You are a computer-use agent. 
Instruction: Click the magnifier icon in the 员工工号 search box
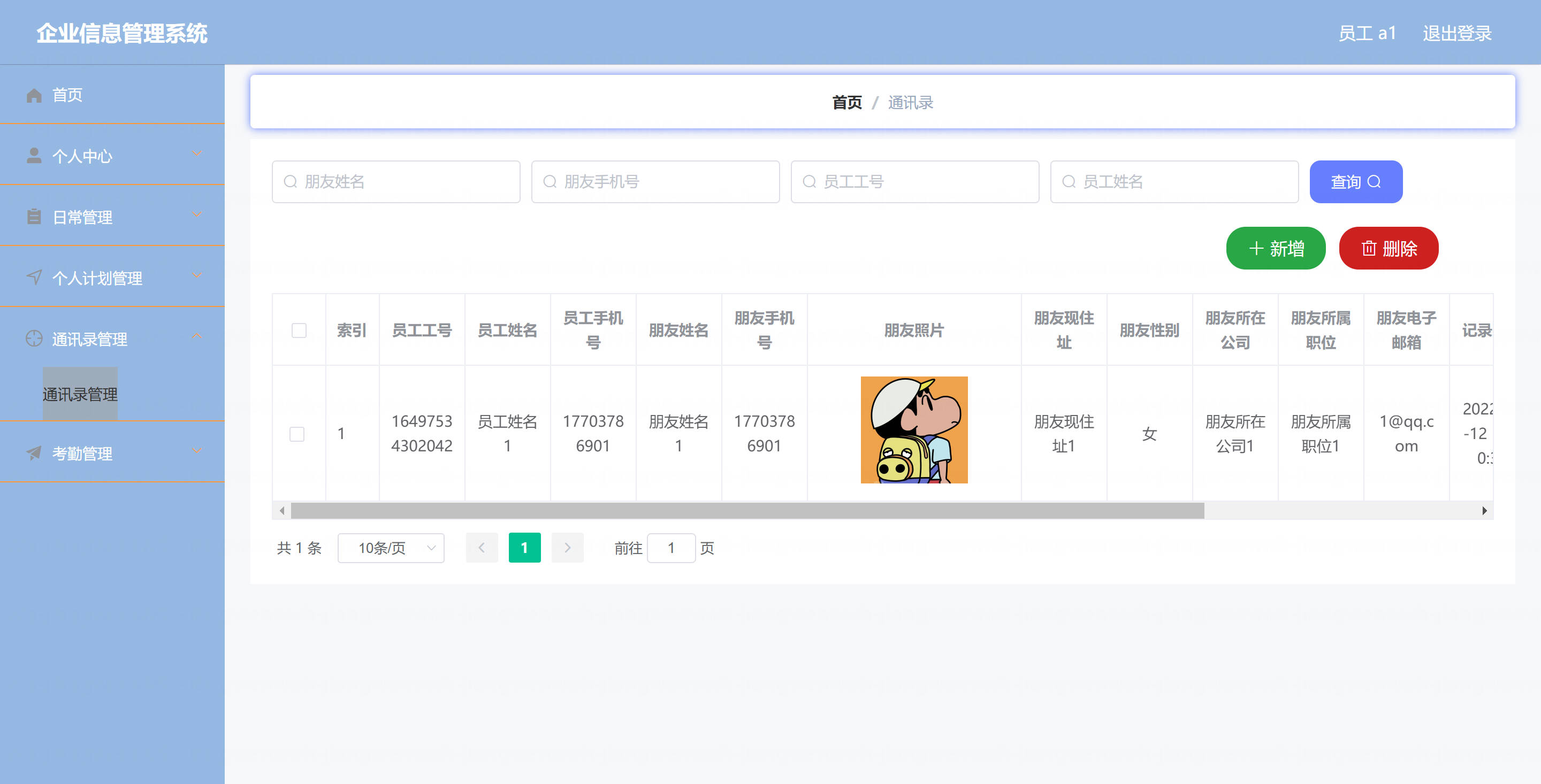pos(810,181)
